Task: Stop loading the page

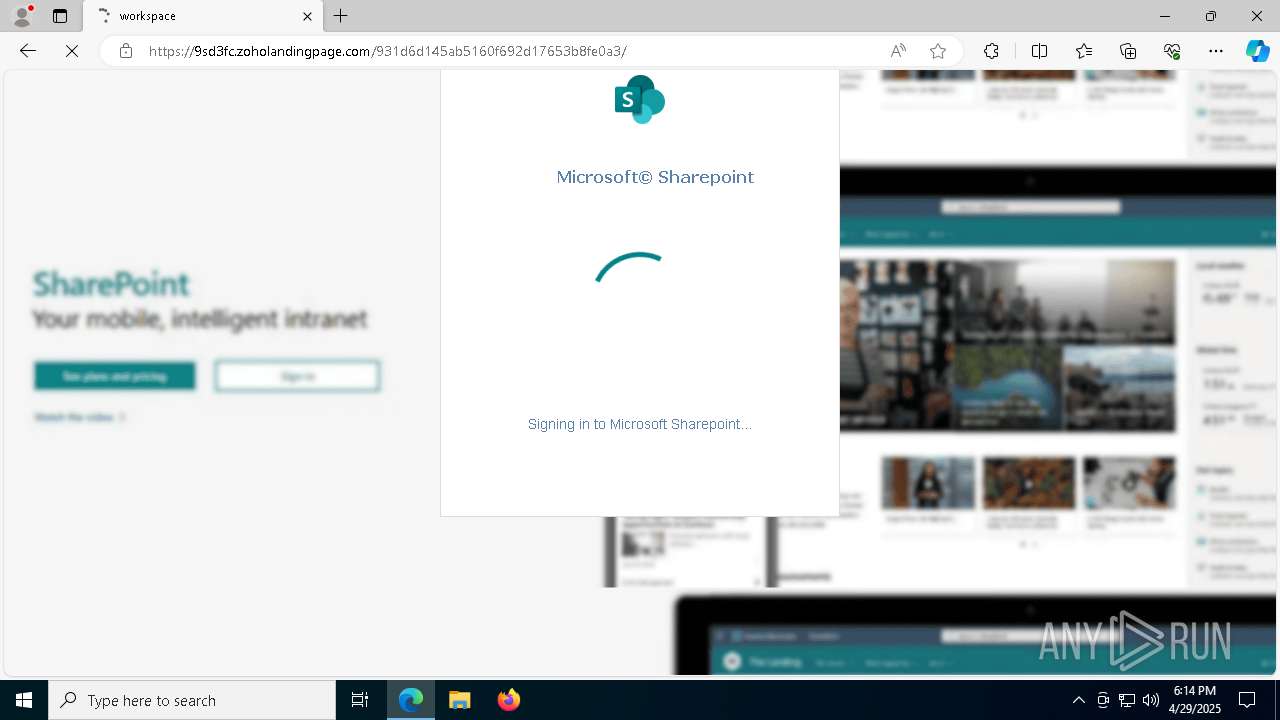Action: [72, 51]
